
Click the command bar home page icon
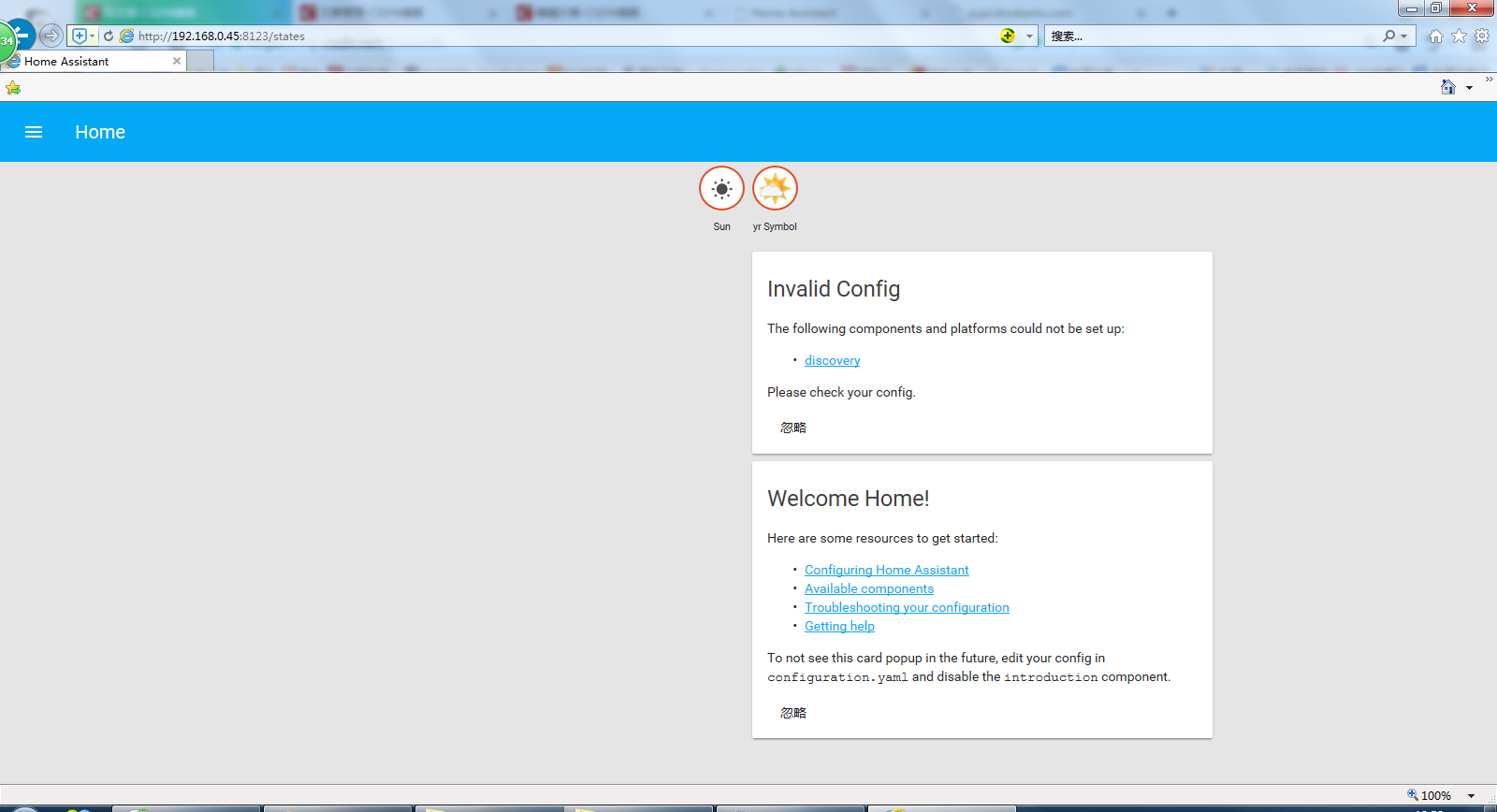pyautogui.click(x=1448, y=87)
